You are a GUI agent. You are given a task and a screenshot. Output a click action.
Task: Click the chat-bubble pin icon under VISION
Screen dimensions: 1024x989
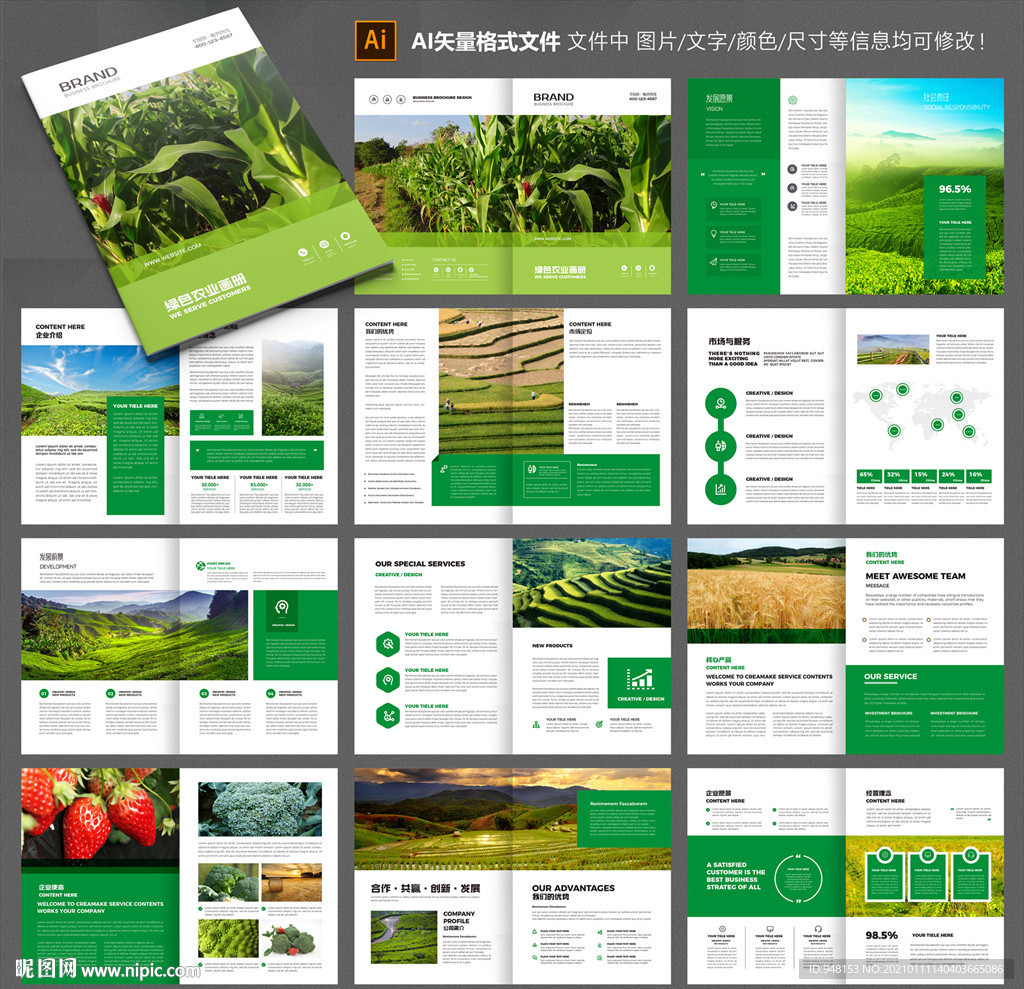(714, 205)
